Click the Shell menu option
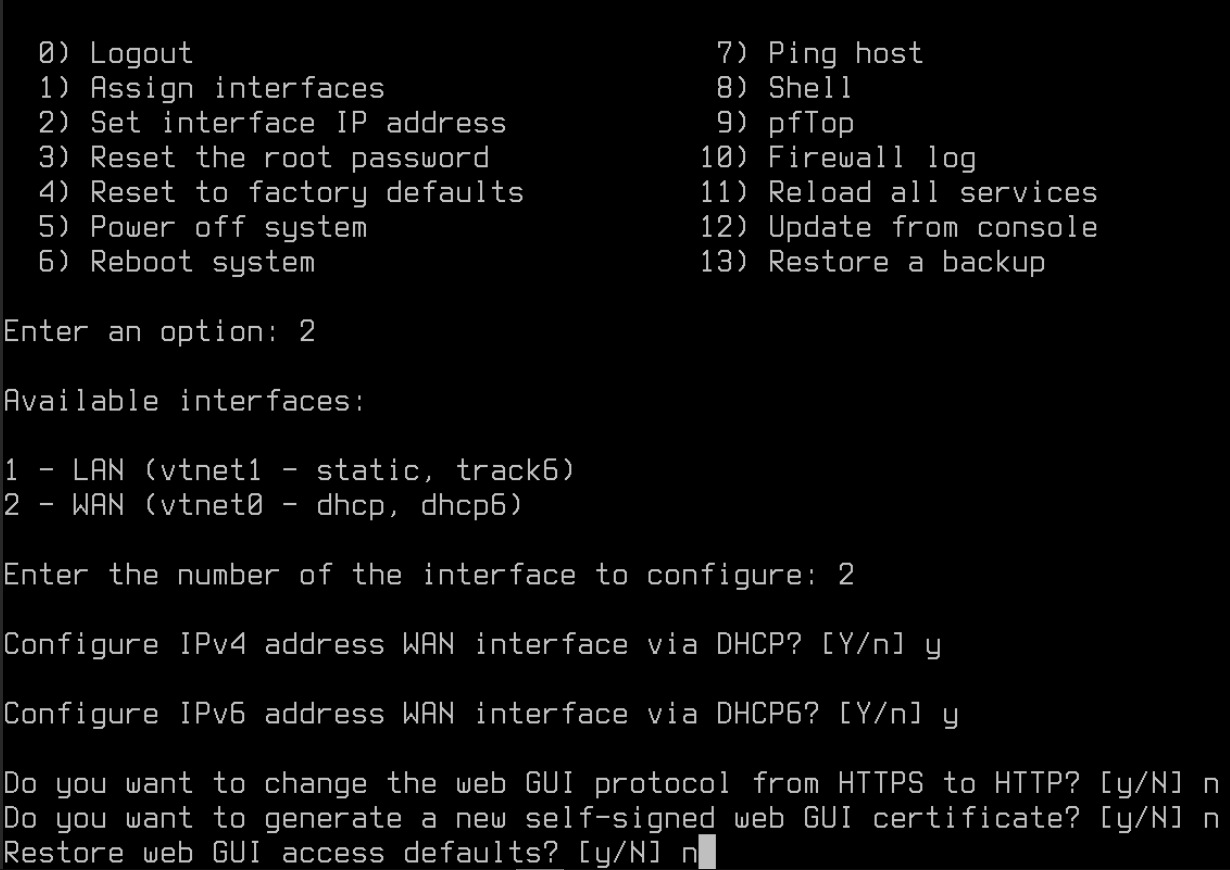Image resolution: width=1230 pixels, height=870 pixels. 809,88
